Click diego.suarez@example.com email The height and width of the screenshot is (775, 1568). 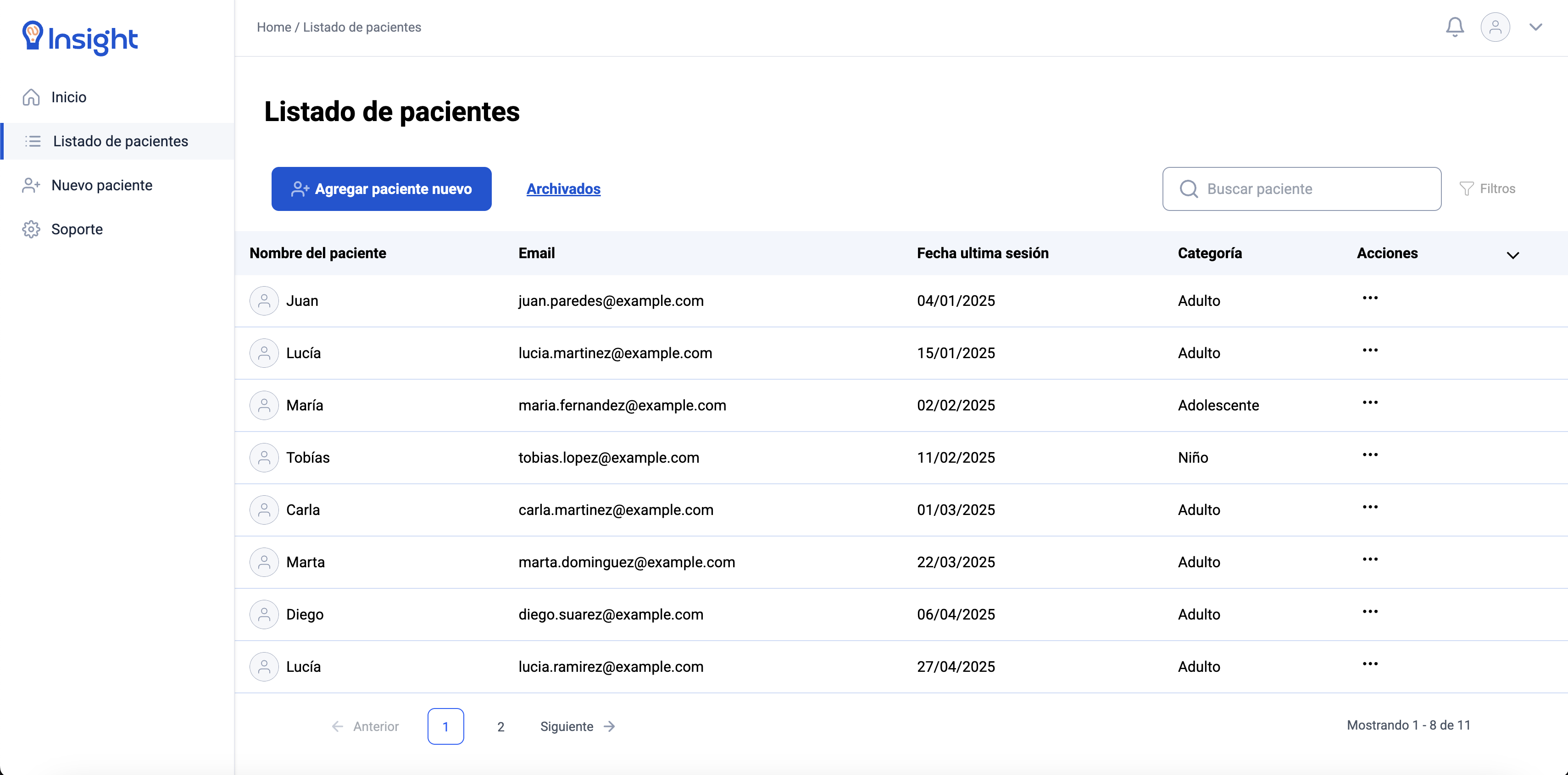point(611,615)
